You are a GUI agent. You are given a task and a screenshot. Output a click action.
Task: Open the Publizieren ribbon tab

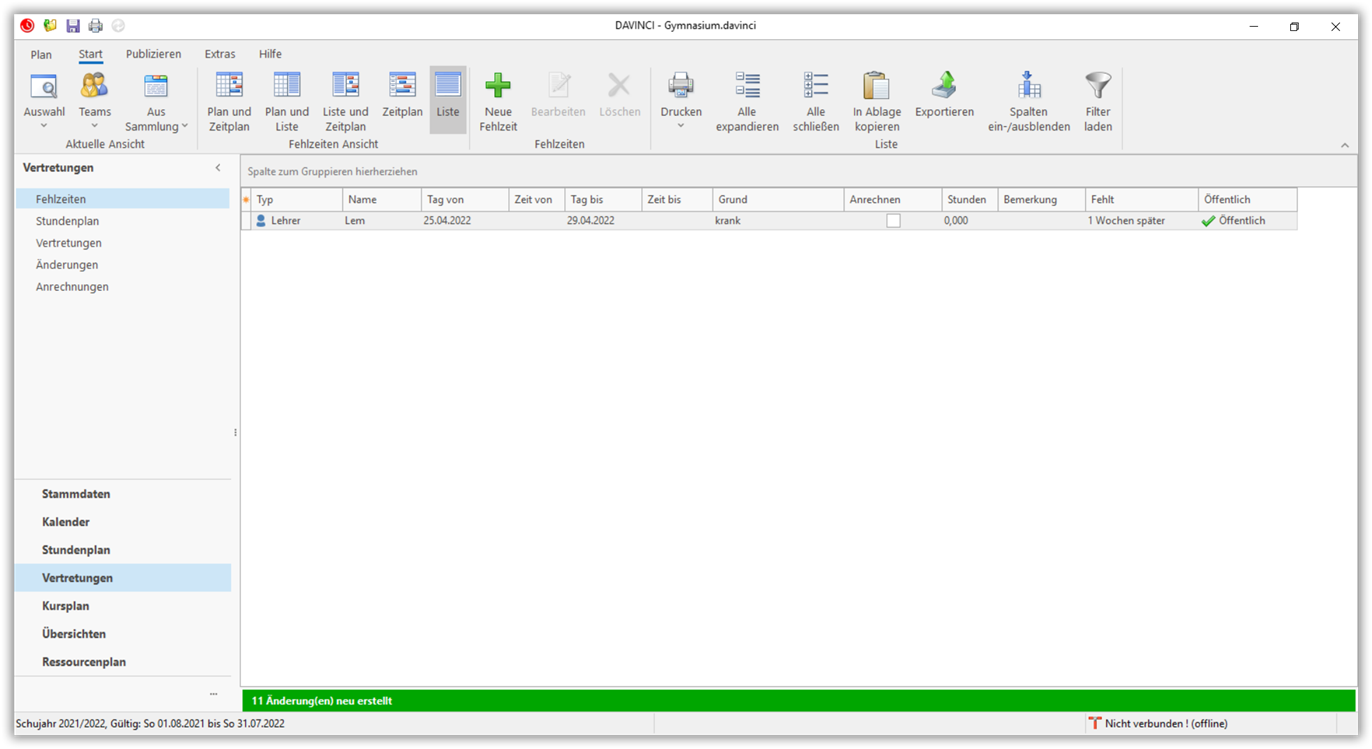[x=153, y=54]
